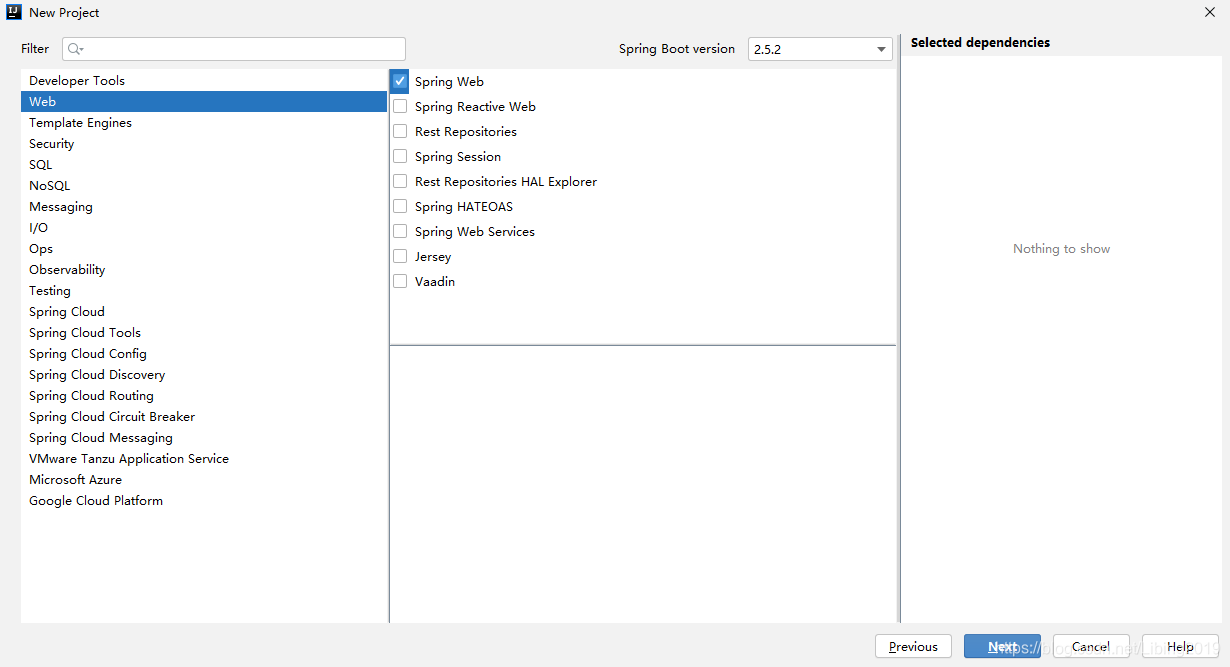Click the Previous button
Viewport: 1230px width, 667px height.
(913, 646)
